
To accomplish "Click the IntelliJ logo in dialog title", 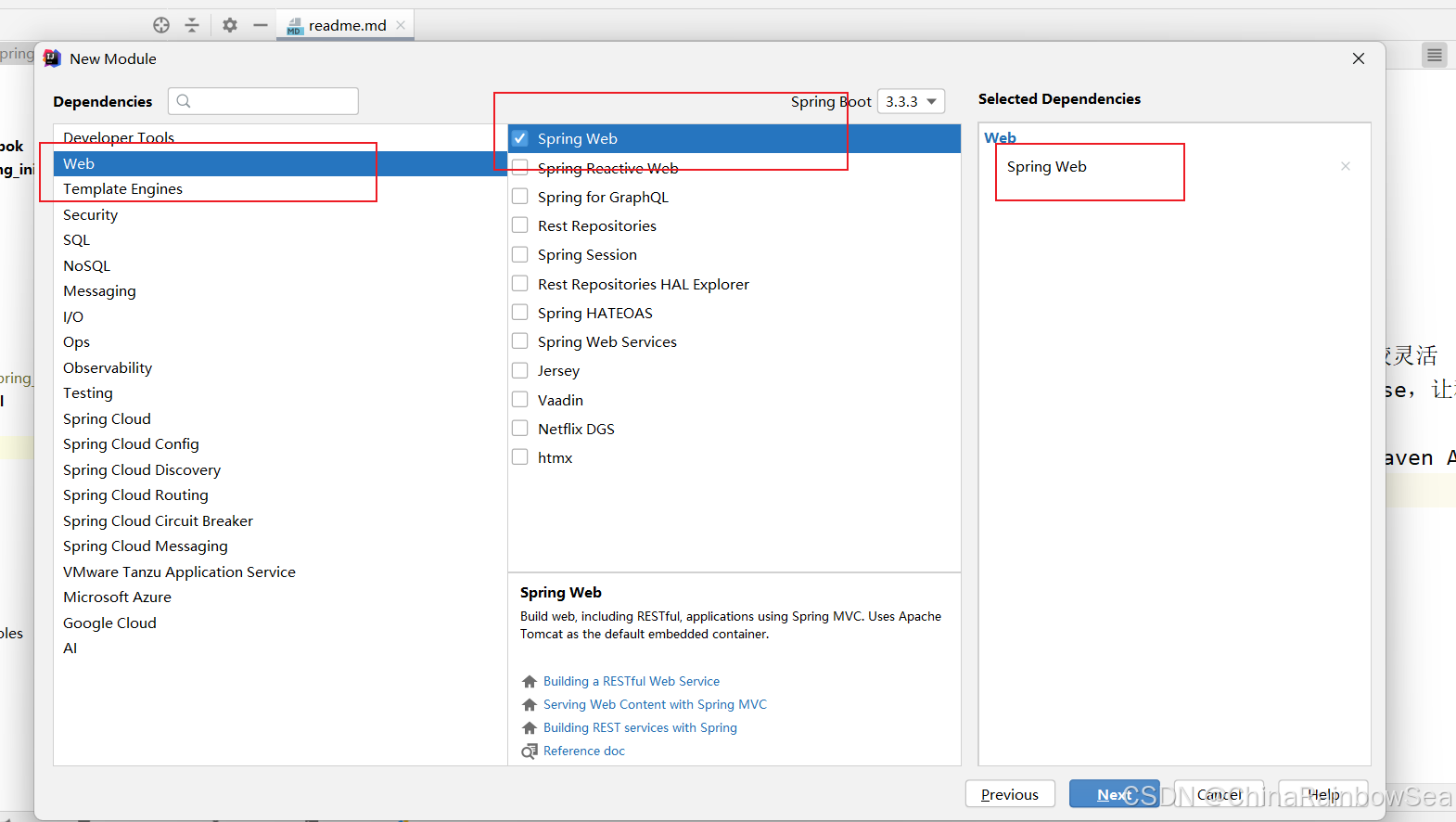I will pos(53,58).
